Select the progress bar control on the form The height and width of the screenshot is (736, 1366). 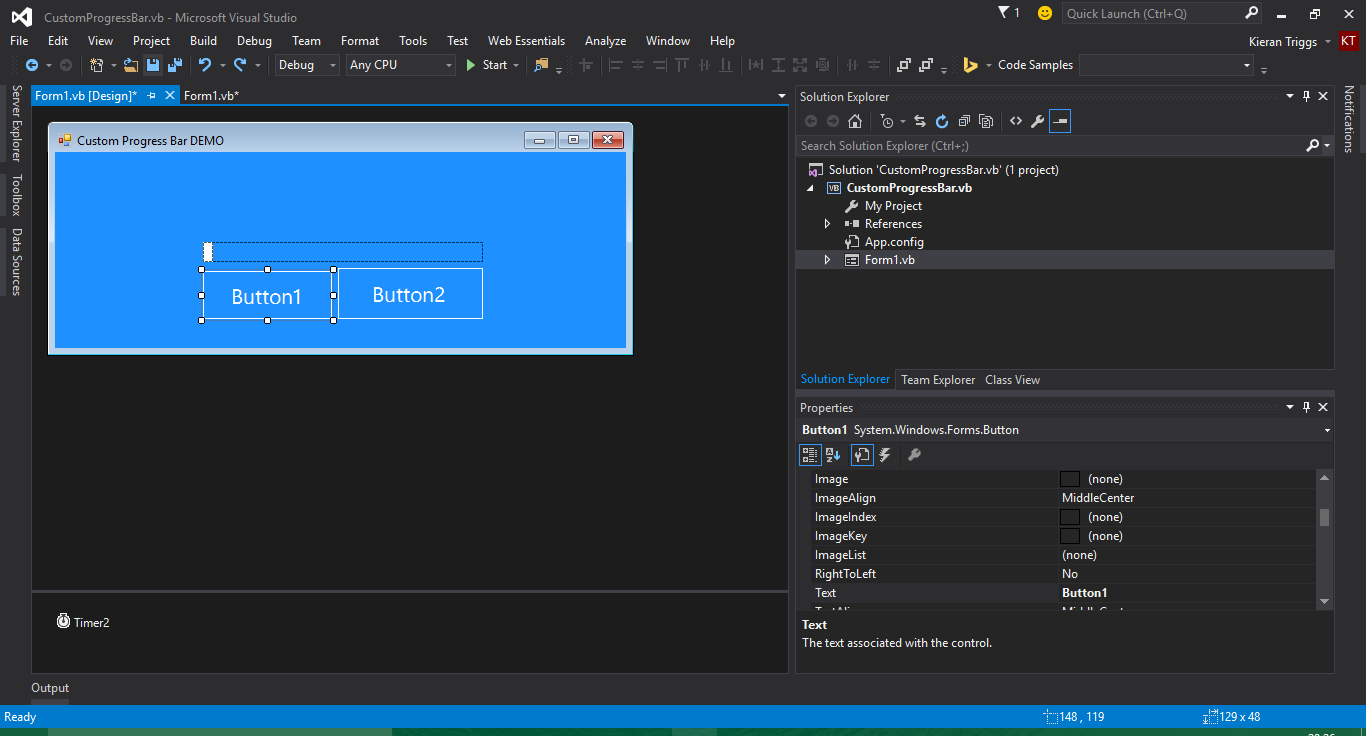tap(343, 252)
